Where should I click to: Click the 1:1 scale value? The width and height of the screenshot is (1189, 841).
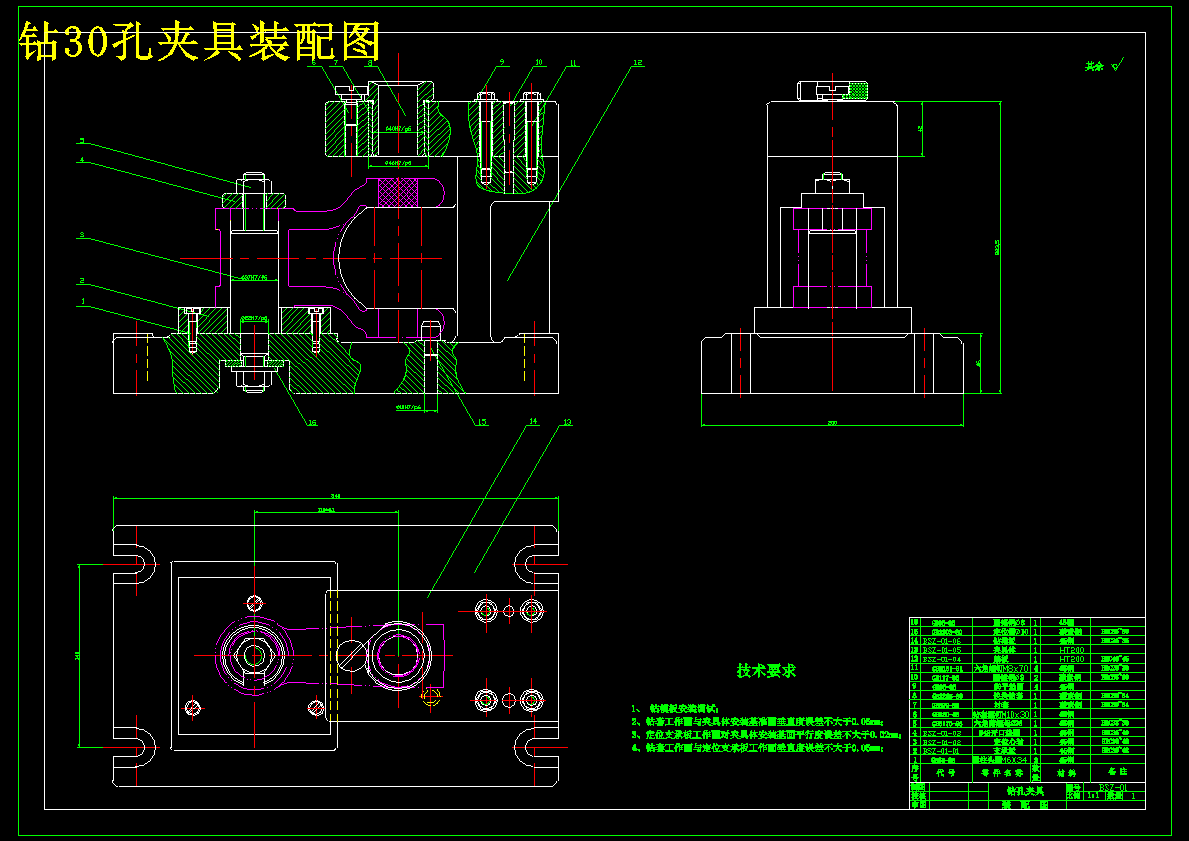(x=1093, y=795)
